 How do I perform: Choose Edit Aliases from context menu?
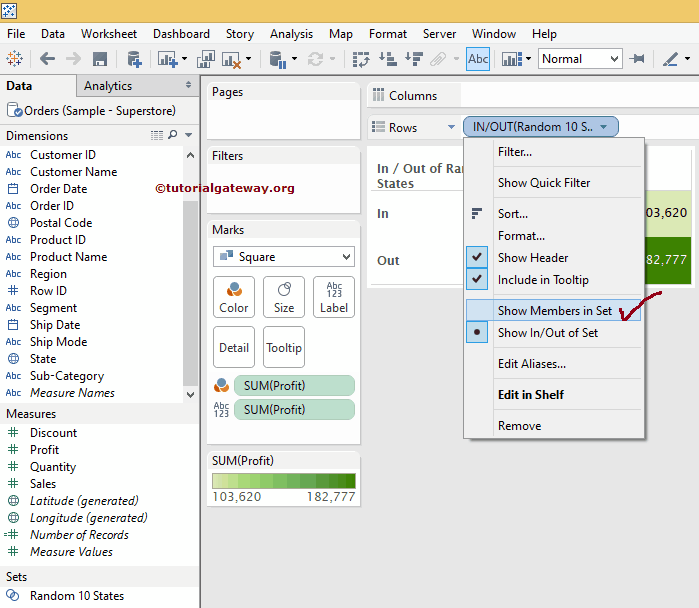[531, 364]
